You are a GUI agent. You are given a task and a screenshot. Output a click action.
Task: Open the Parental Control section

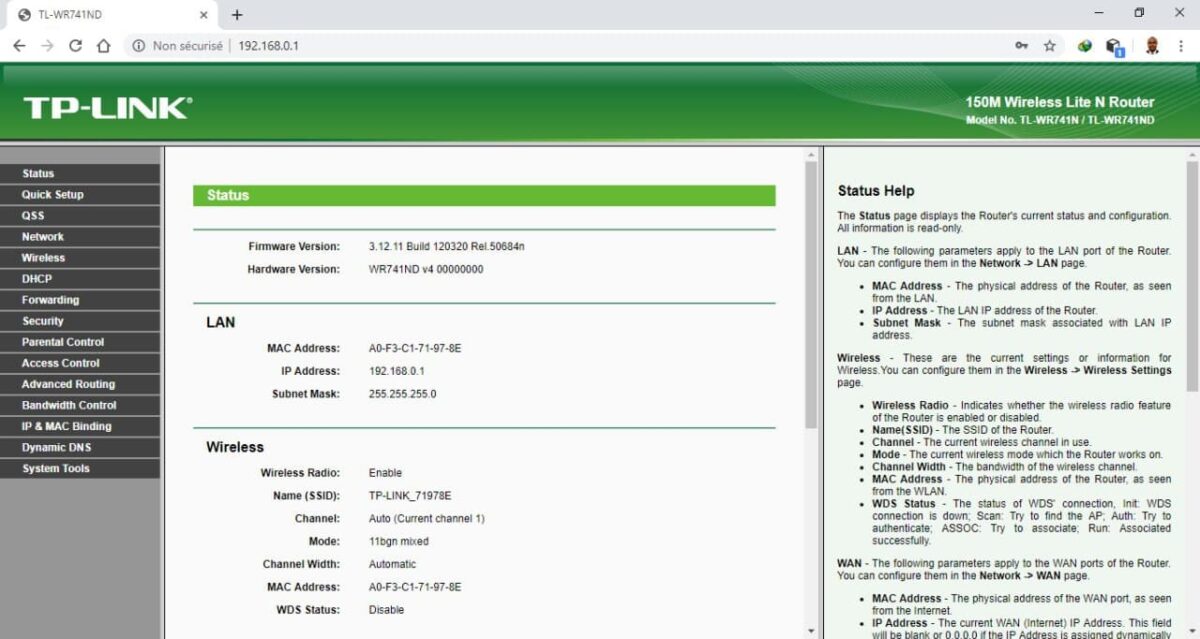pos(63,342)
